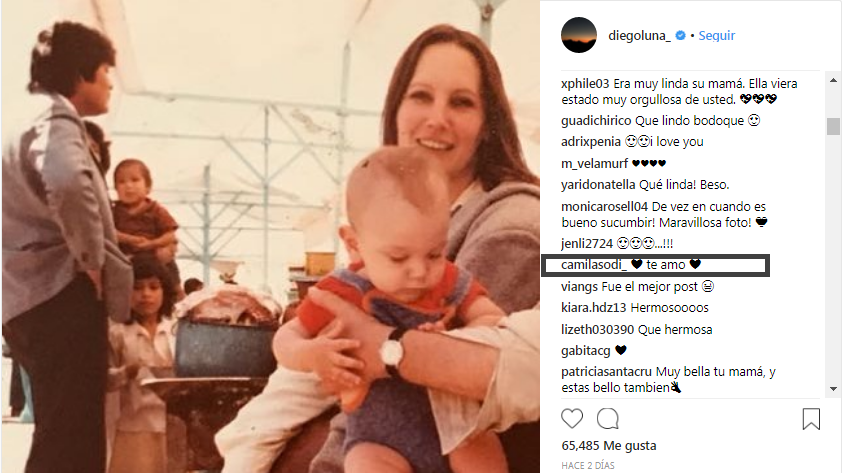Click the scrollbar down arrow in comments
842x473 pixels.
[833, 389]
